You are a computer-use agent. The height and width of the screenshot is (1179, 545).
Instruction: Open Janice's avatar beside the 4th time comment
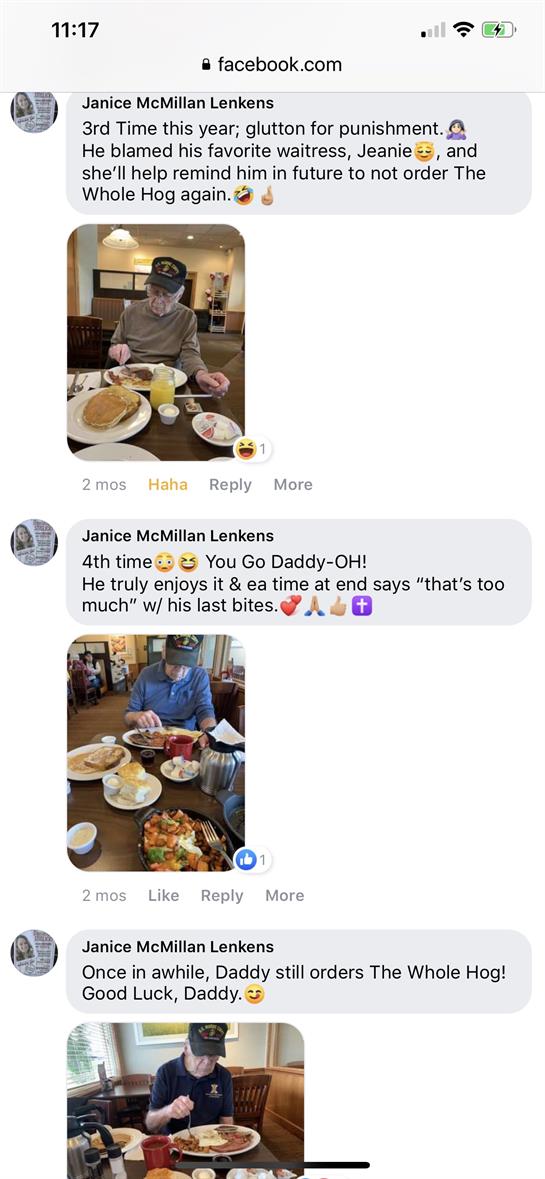tap(34, 542)
